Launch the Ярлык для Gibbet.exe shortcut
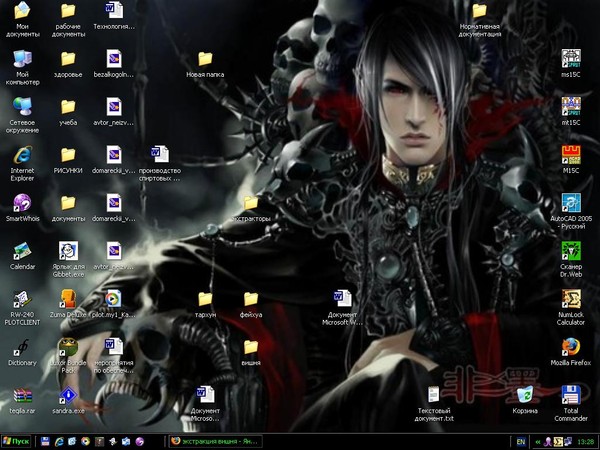600x450 pixels. click(x=68, y=259)
